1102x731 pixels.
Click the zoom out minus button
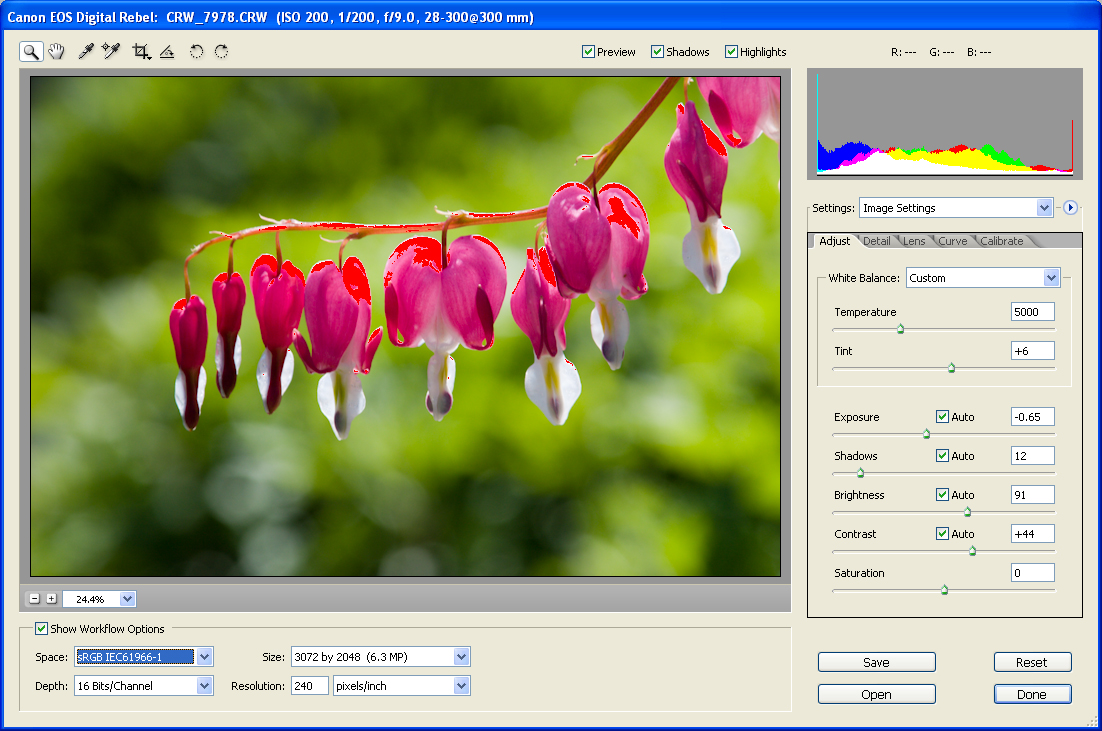pyautogui.click(x=34, y=599)
